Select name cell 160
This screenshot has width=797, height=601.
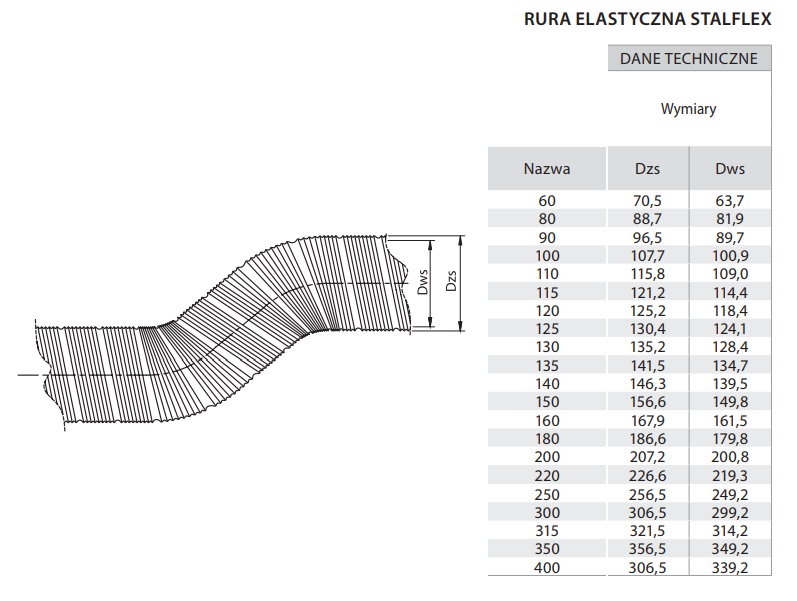tap(547, 421)
